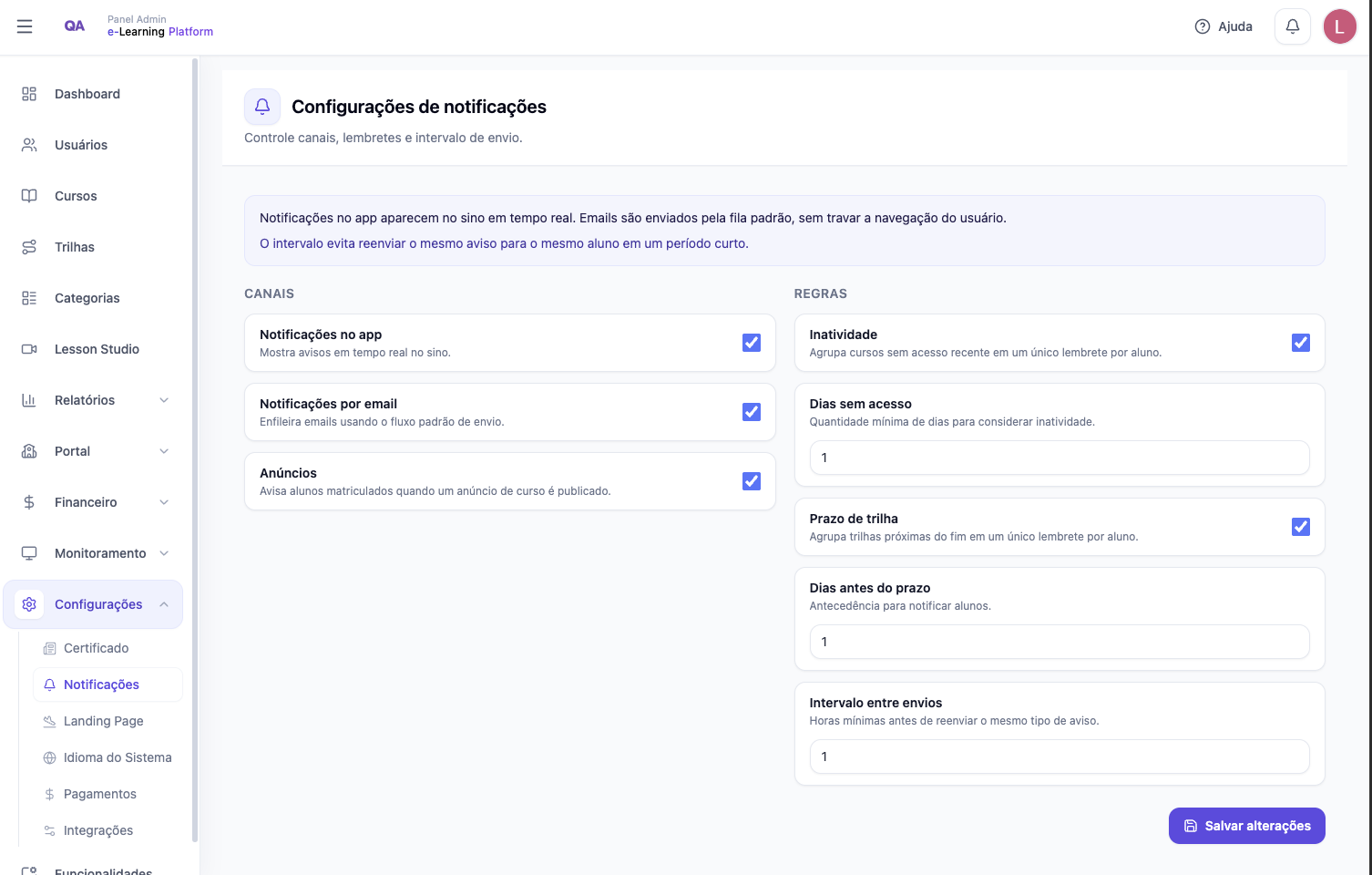Click the CANAIS section label
1372x875 pixels.
[x=269, y=293]
